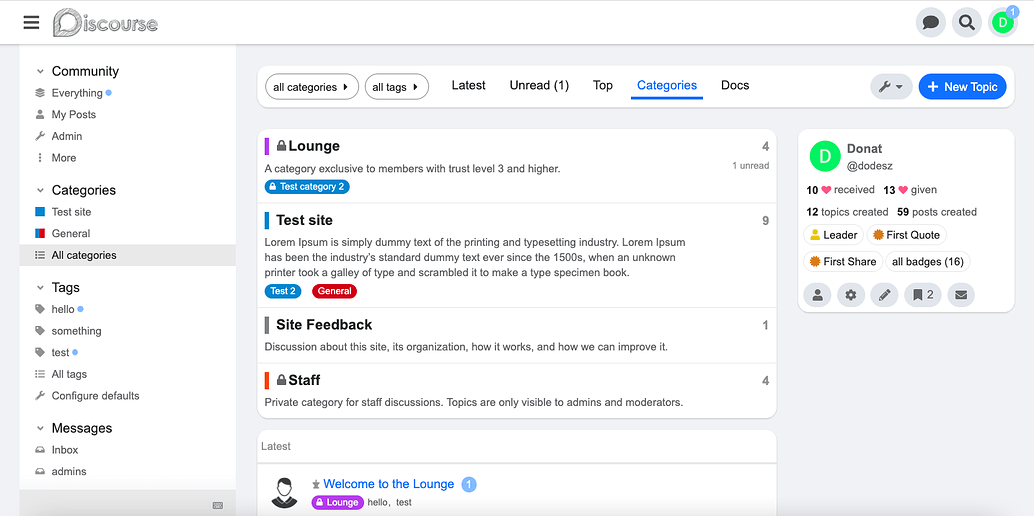The width and height of the screenshot is (1034, 516).
Task: Open the hamburger sidebar menu
Action: 31,22
